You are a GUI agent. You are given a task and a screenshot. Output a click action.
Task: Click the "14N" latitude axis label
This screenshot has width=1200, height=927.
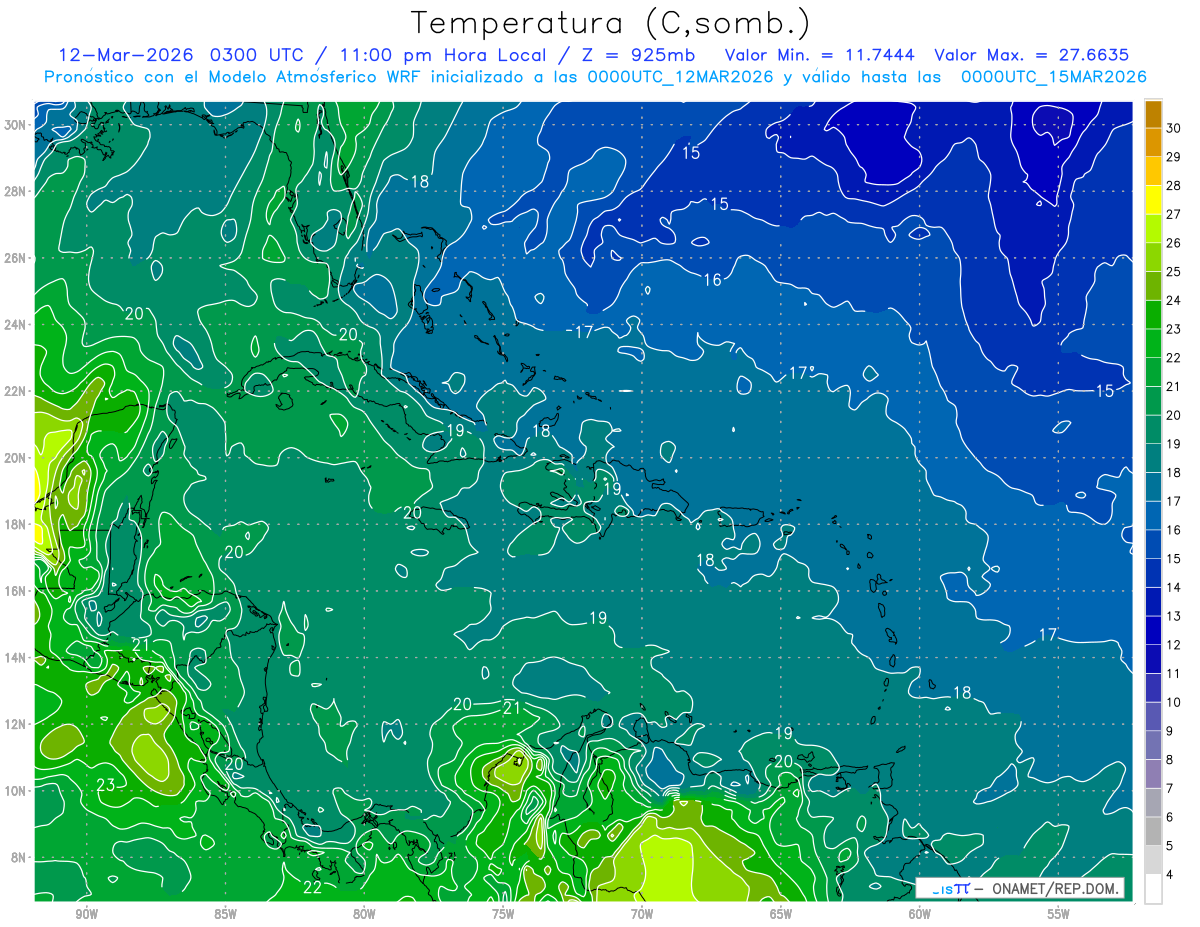pos(15,658)
